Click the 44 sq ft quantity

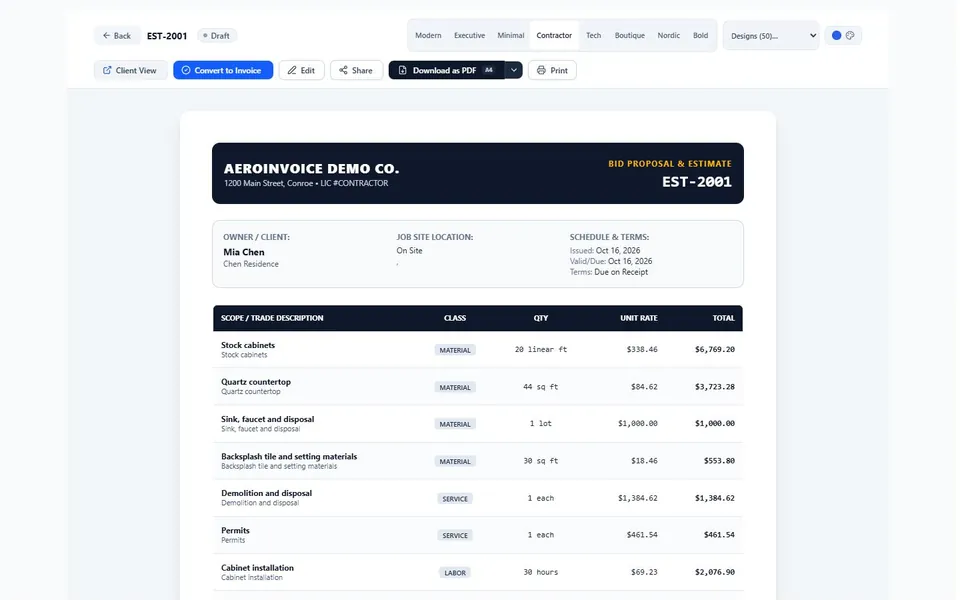click(x=541, y=387)
